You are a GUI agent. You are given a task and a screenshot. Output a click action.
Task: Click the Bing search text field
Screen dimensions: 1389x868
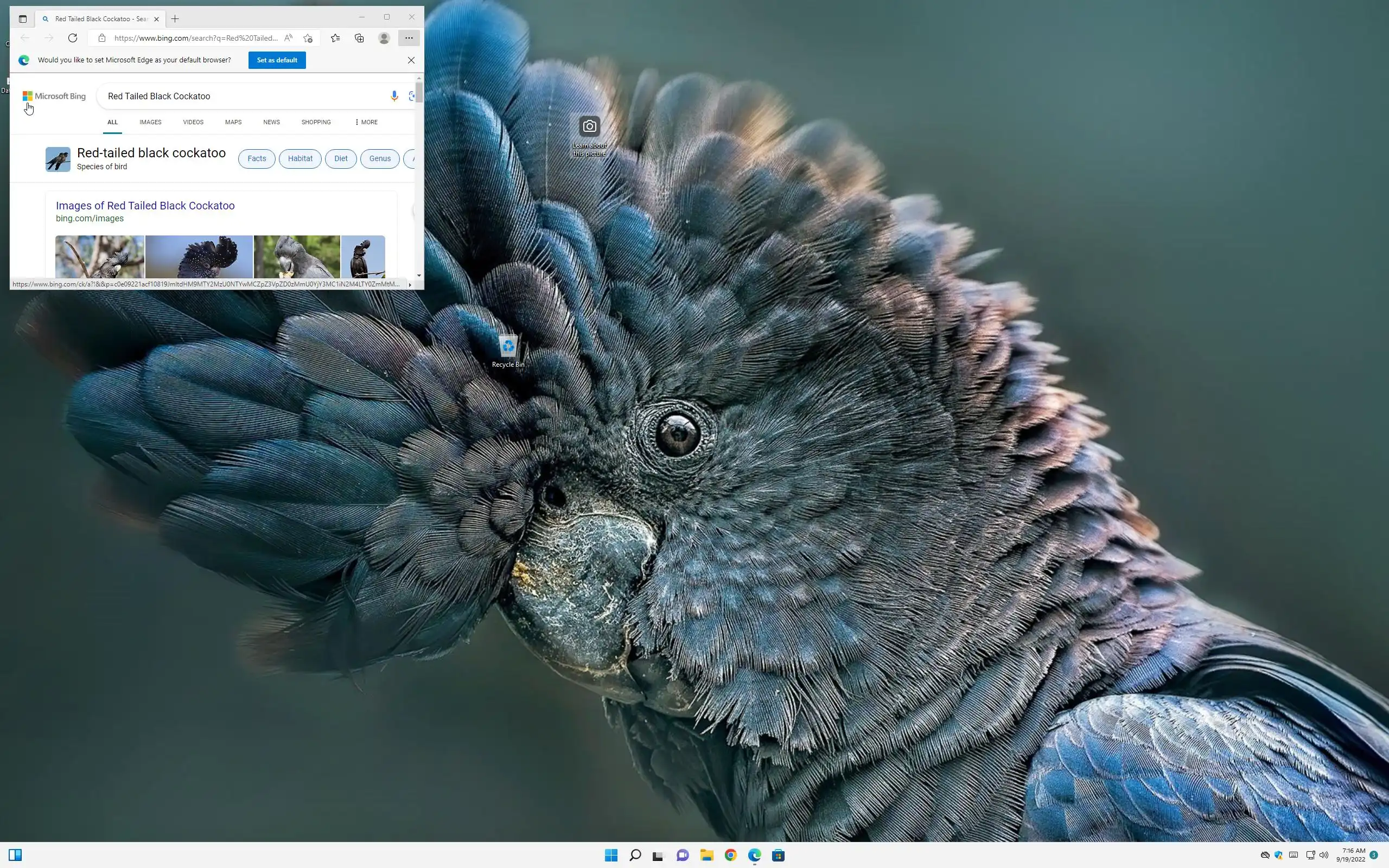(x=241, y=96)
